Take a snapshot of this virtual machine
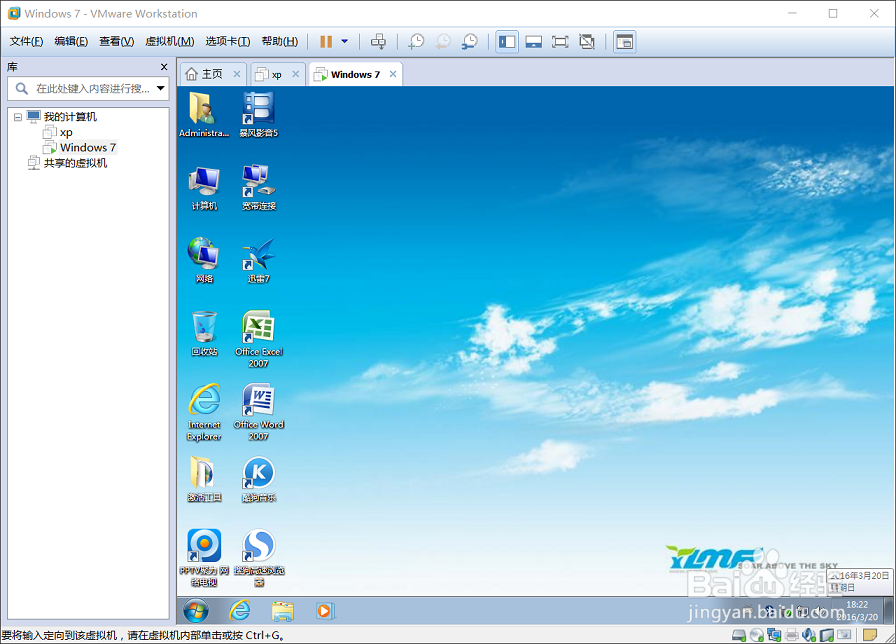 point(416,42)
